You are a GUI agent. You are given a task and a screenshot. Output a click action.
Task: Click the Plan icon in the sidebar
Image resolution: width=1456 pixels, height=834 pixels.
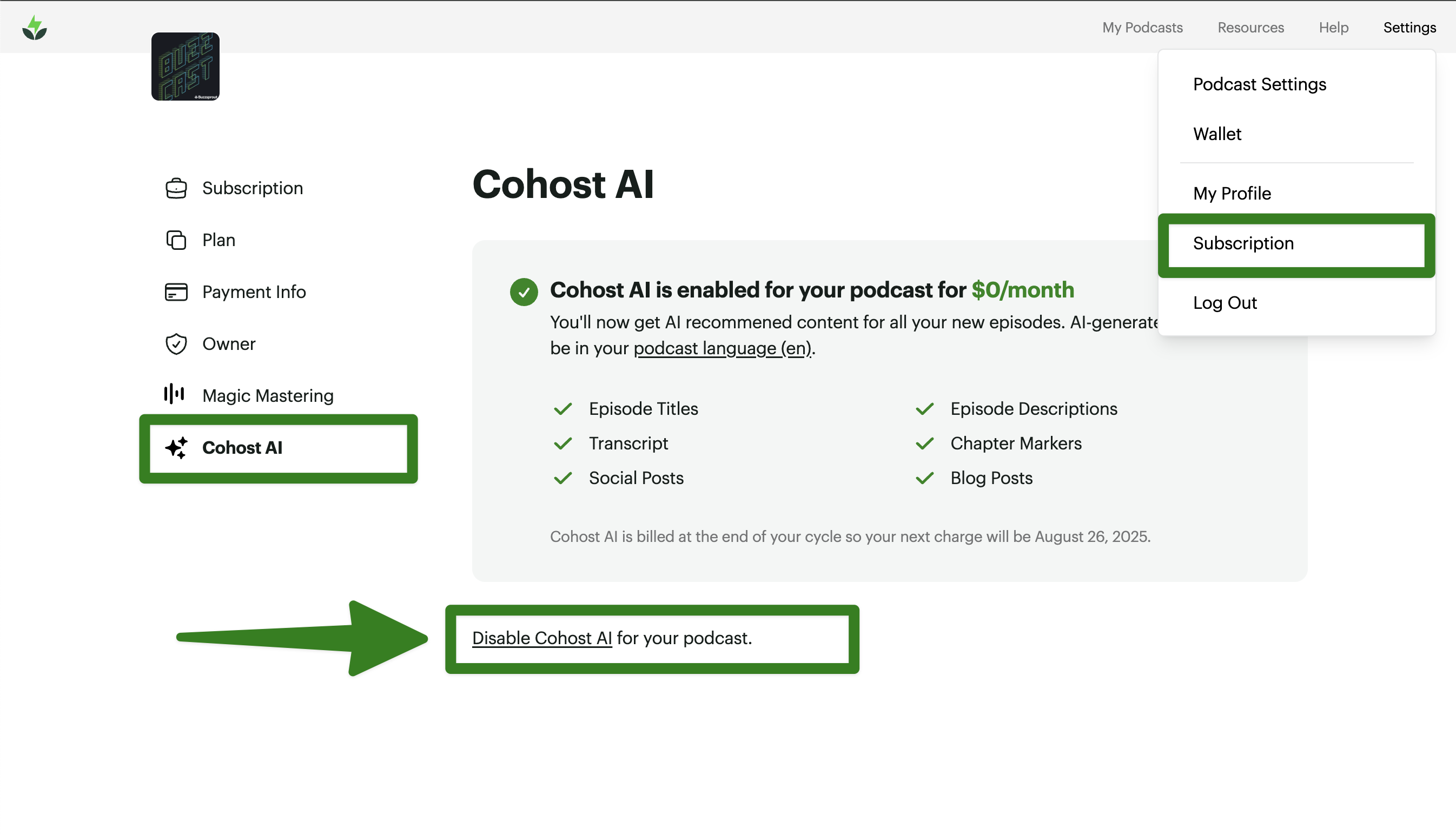[x=176, y=240]
